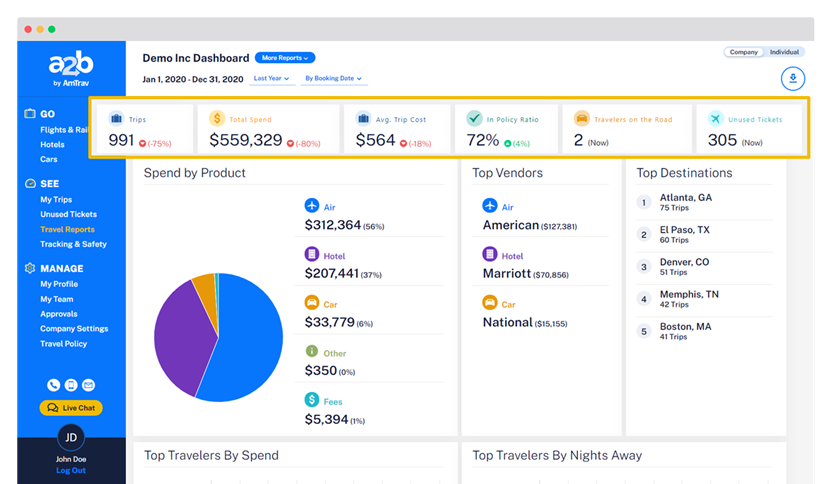
Task: Click the phone contact icon in sidebar
Action: (54, 385)
